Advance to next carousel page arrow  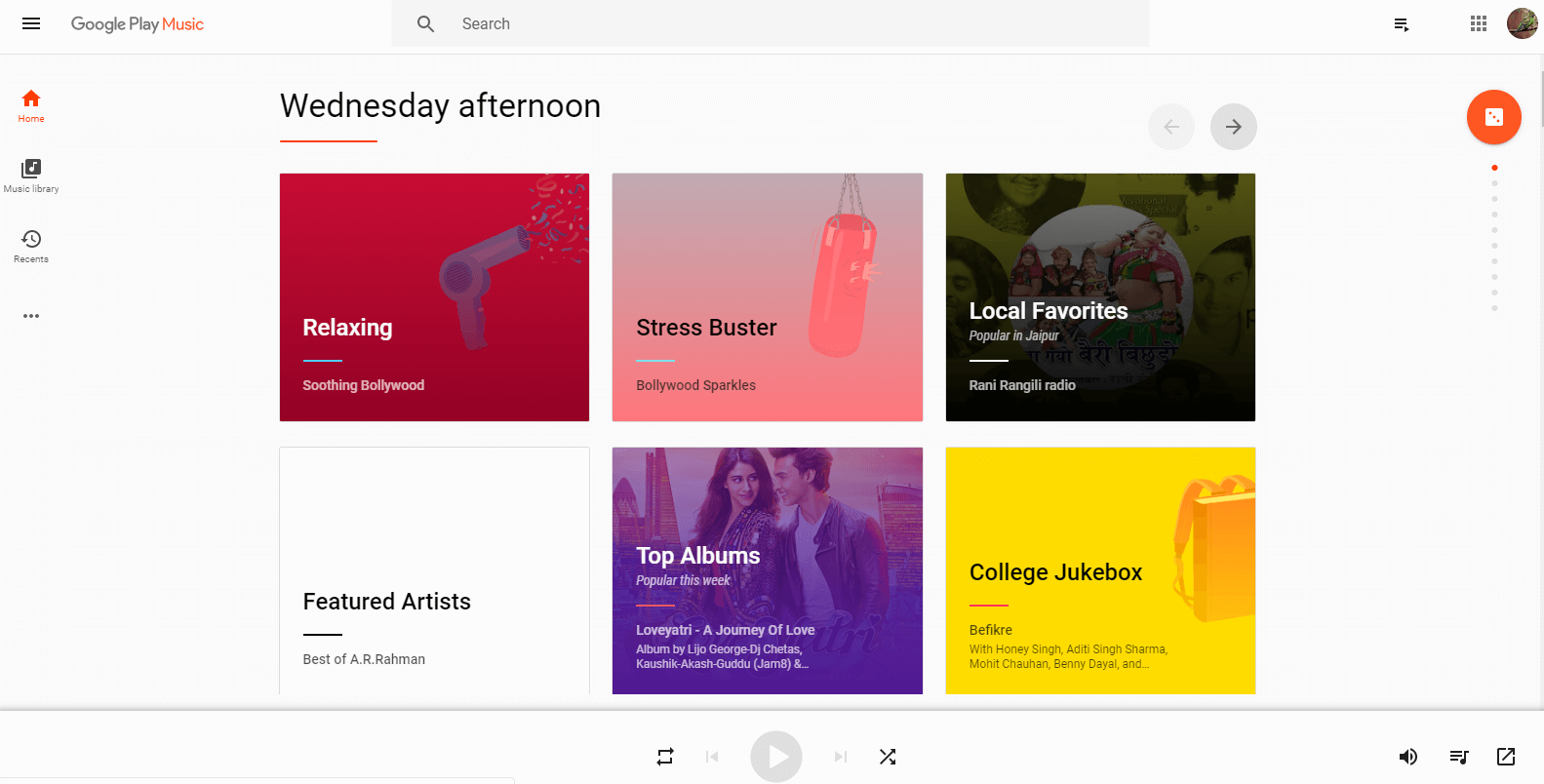(1234, 127)
